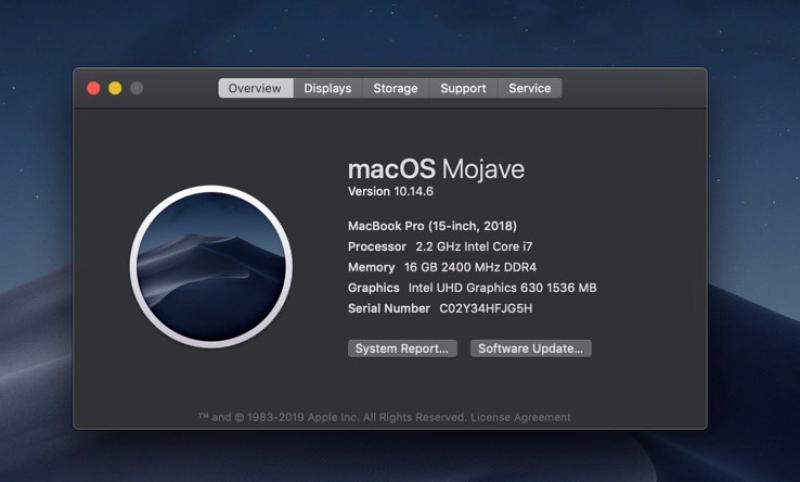Switch to the Displays tab
This screenshot has height=482, width=800.
pos(328,88)
